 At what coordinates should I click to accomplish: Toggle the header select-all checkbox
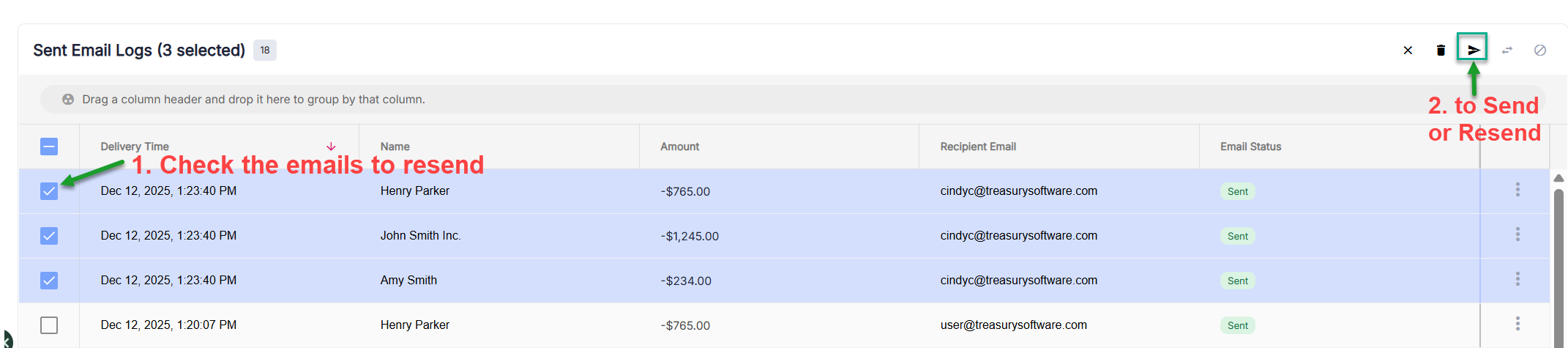click(49, 147)
